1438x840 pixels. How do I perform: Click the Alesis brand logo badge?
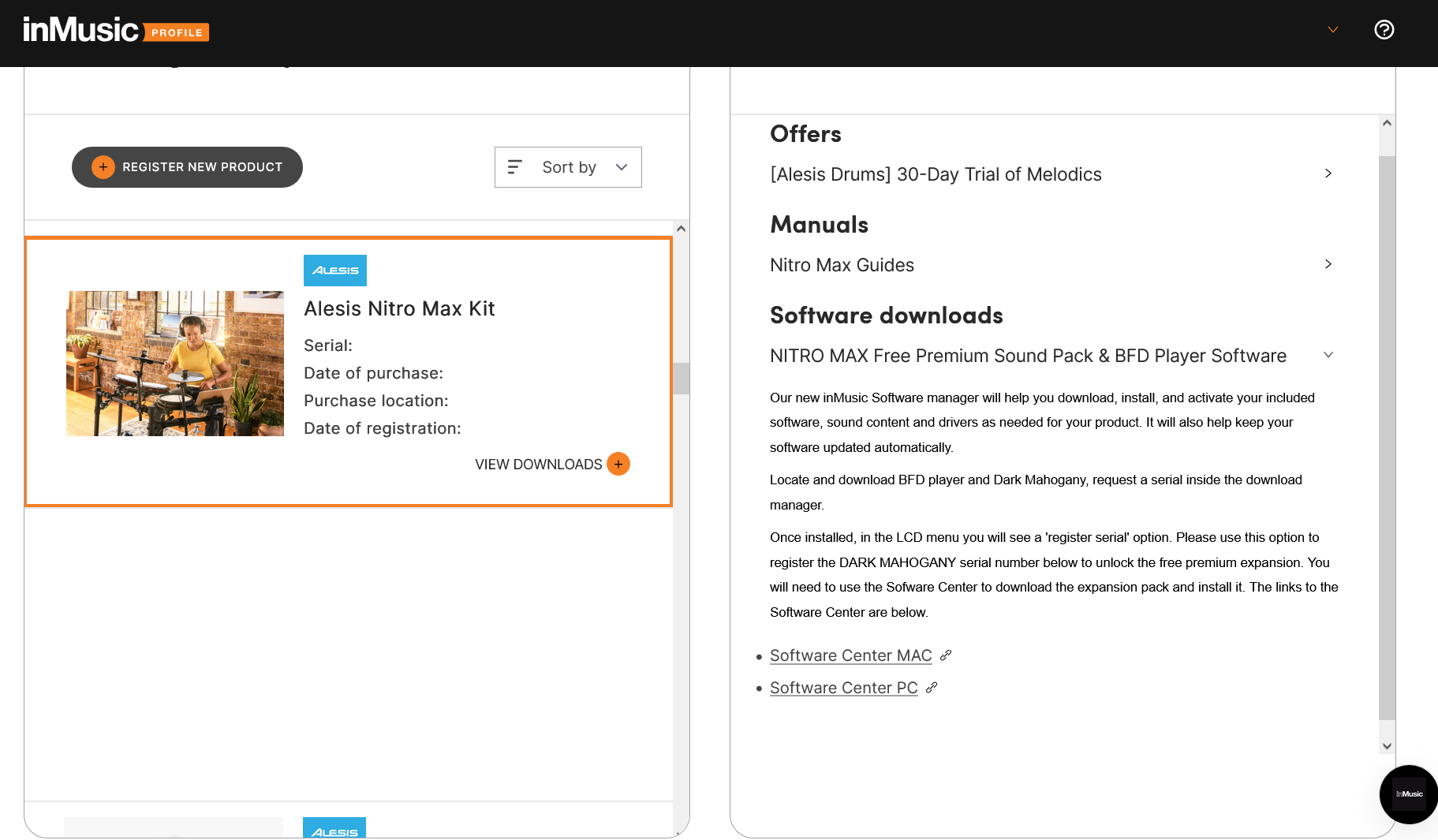point(335,271)
